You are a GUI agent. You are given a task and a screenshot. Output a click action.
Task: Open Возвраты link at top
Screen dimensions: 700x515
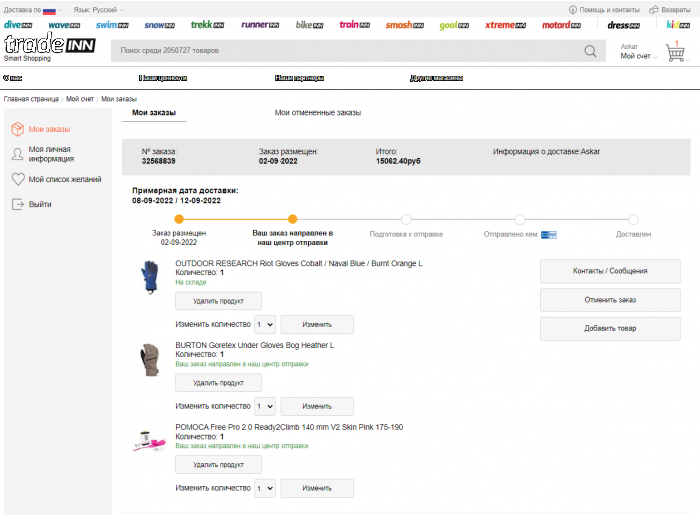tap(676, 10)
